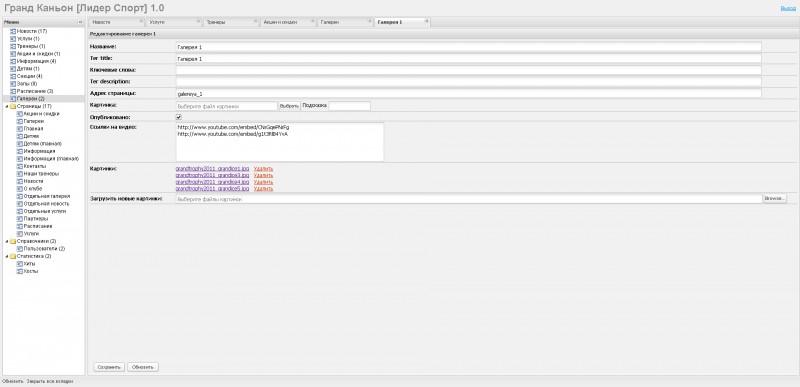
Task: Click the icon beside Хосты
Action: coord(20,271)
